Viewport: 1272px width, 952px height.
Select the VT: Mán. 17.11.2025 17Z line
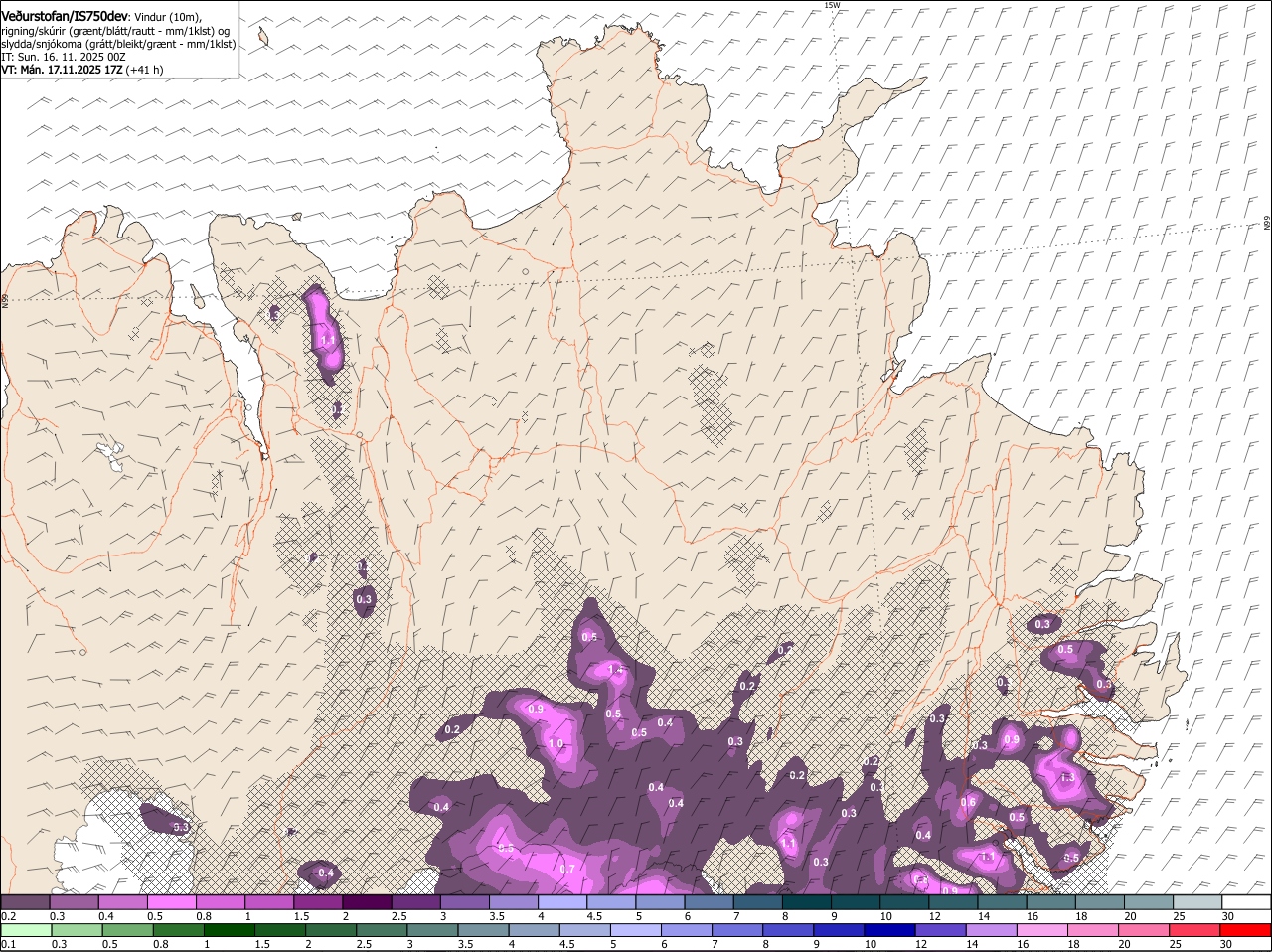coord(82,70)
